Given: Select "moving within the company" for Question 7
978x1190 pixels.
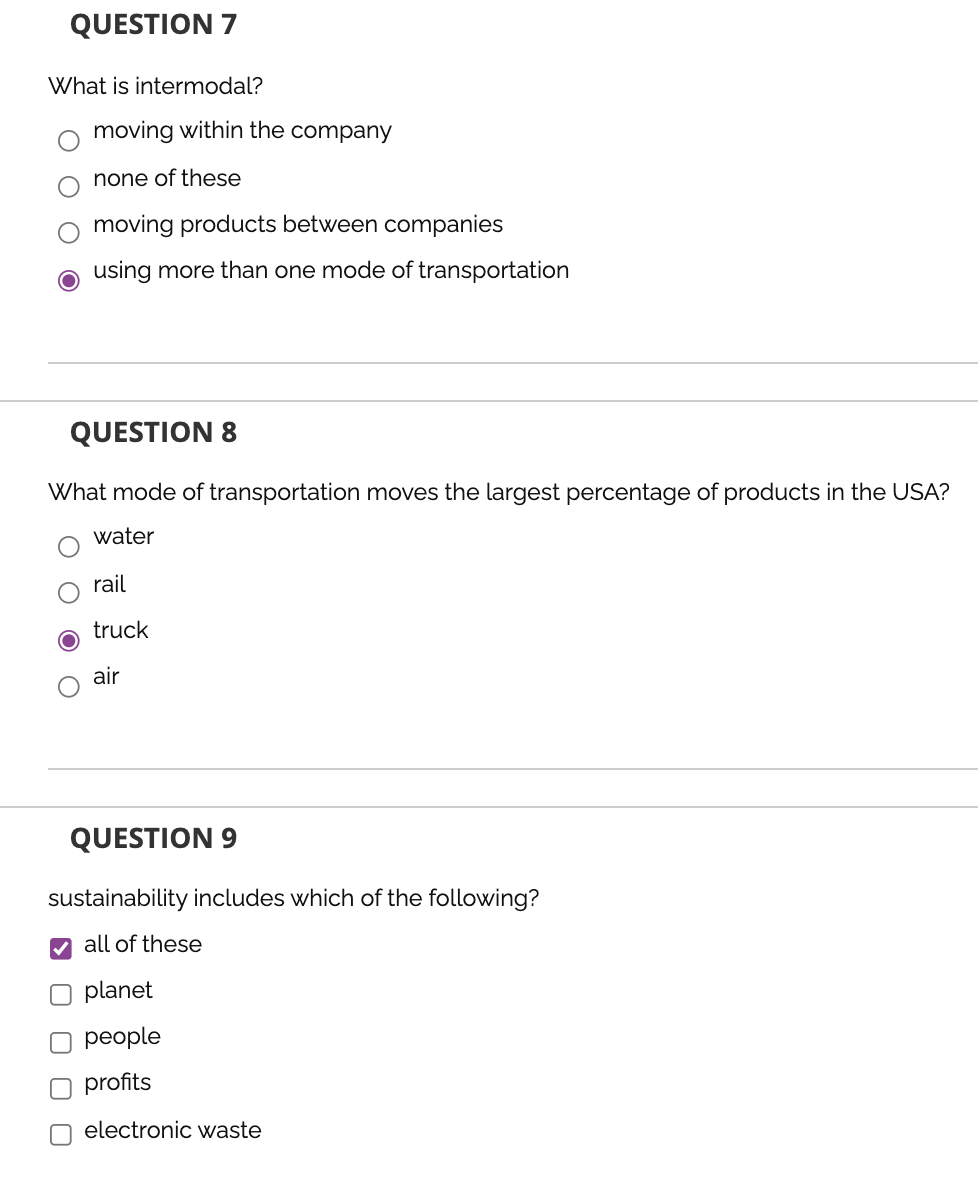Looking at the screenshot, I should [67, 140].
